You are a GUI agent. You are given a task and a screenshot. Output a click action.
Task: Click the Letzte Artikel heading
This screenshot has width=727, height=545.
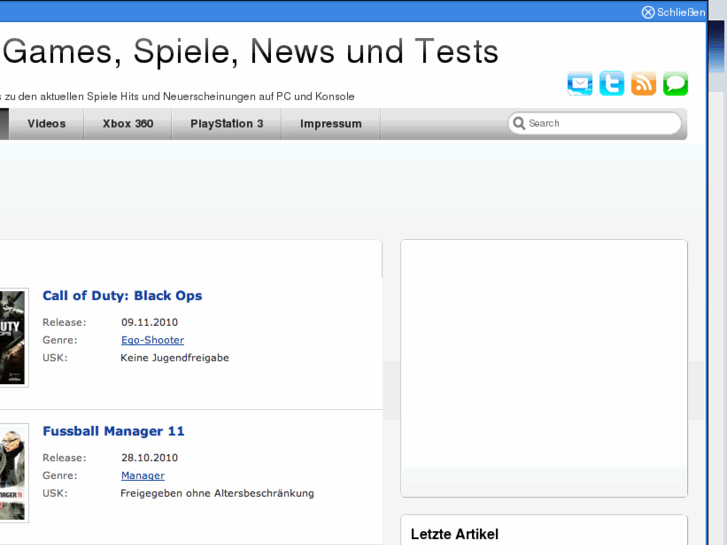click(454, 534)
